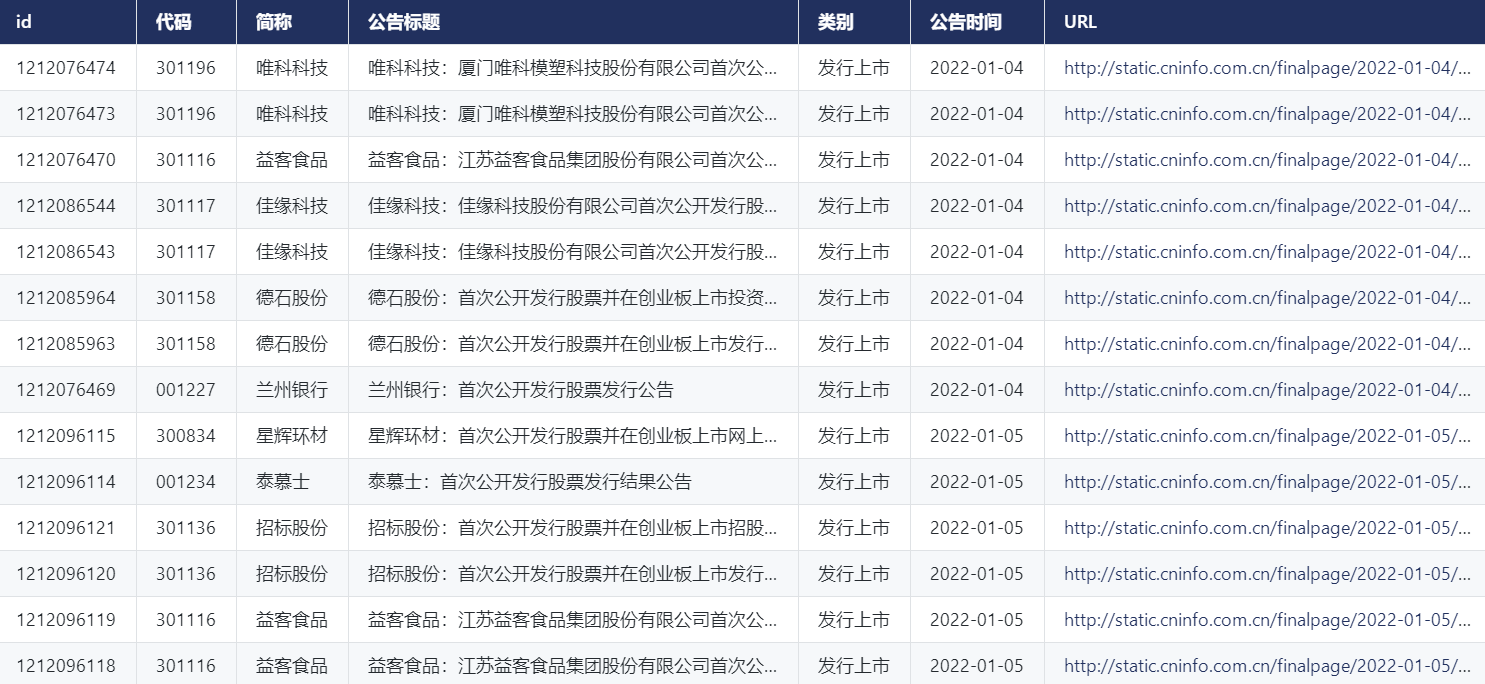Click the 类别 column header
Image resolution: width=1485 pixels, height=684 pixels.
[854, 22]
